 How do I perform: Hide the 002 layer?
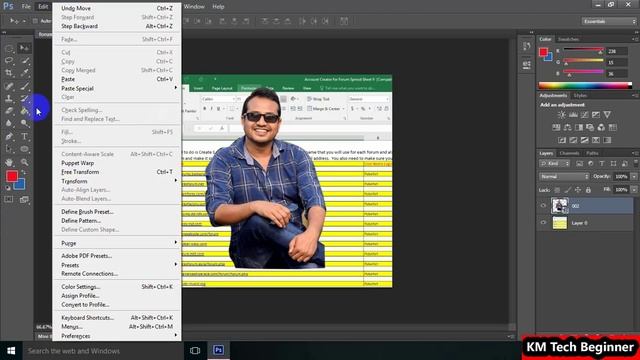point(543,206)
